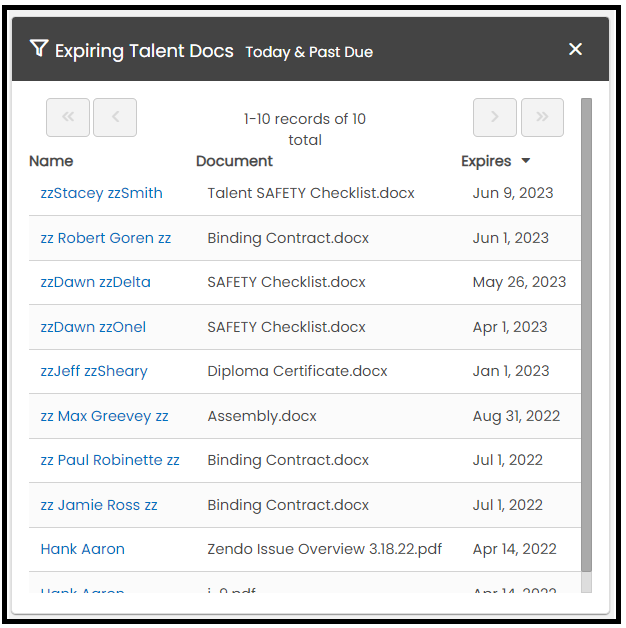Open zz Robert Goren zz profile
Viewport: 626px width, 628px height.
[105, 238]
